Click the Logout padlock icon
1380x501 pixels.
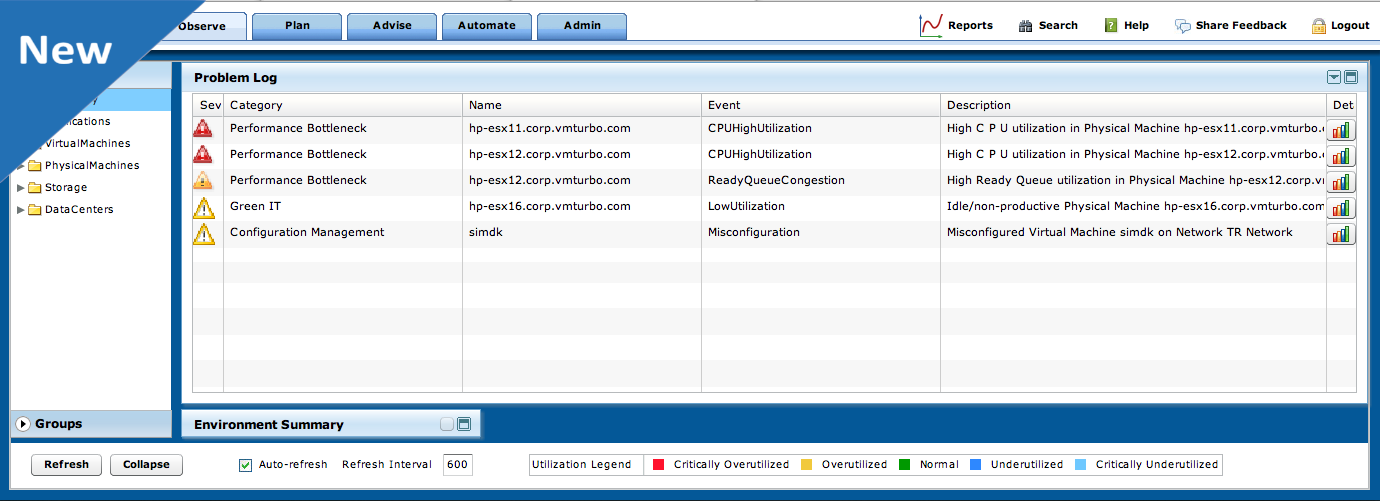coord(1319,26)
